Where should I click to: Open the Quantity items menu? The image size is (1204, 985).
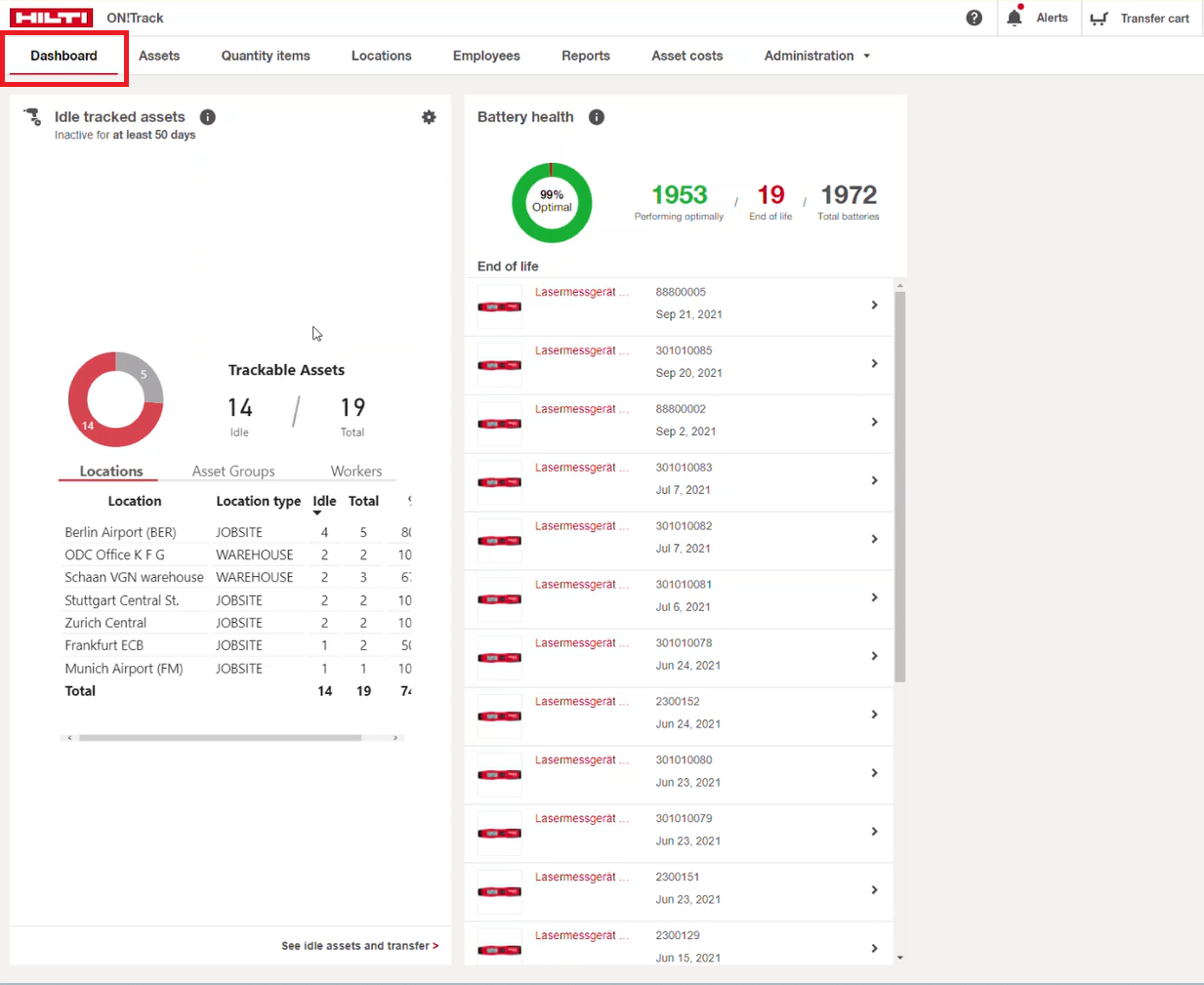tap(266, 56)
